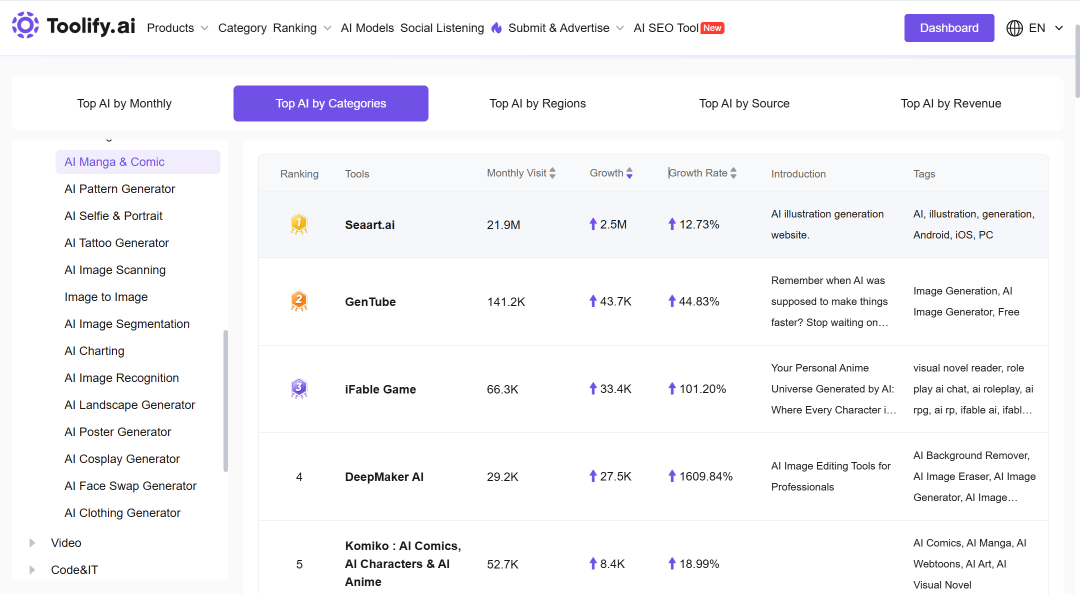Click the gold rank 1 medal badge

(x=299, y=225)
